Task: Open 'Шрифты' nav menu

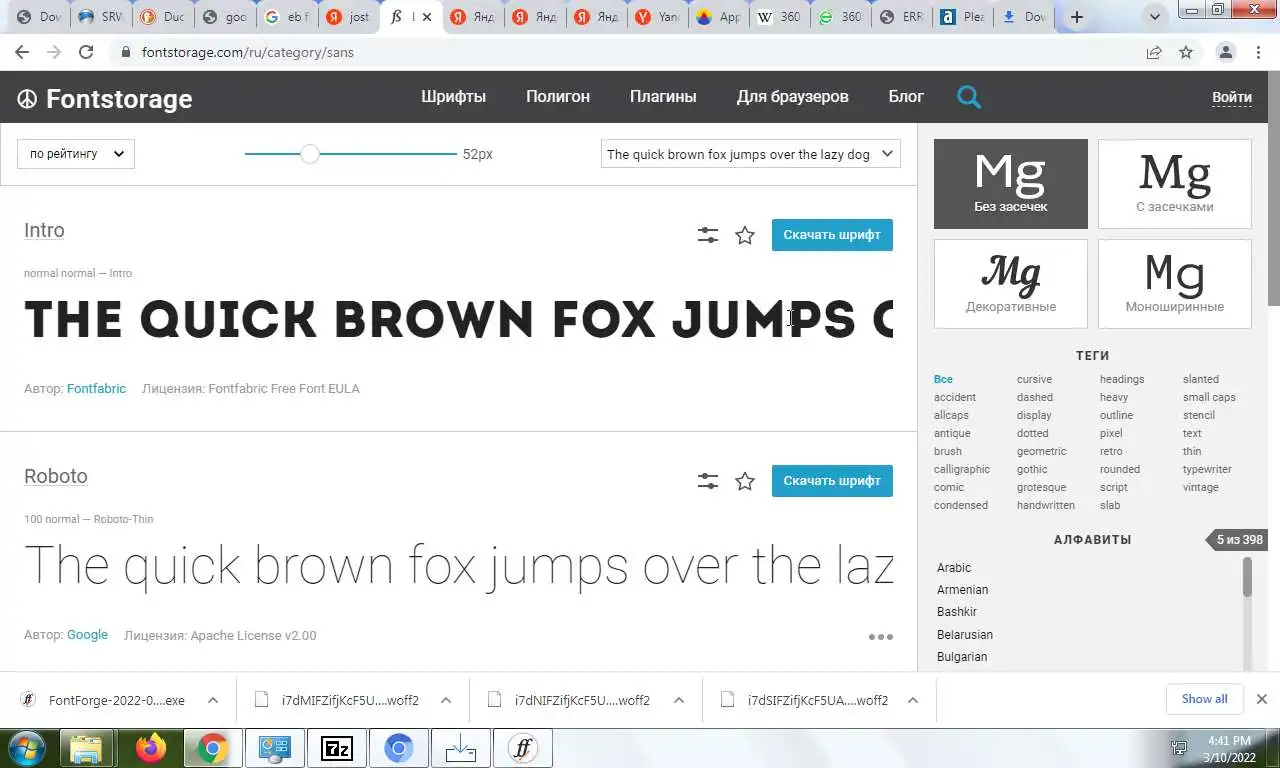Action: click(x=453, y=97)
